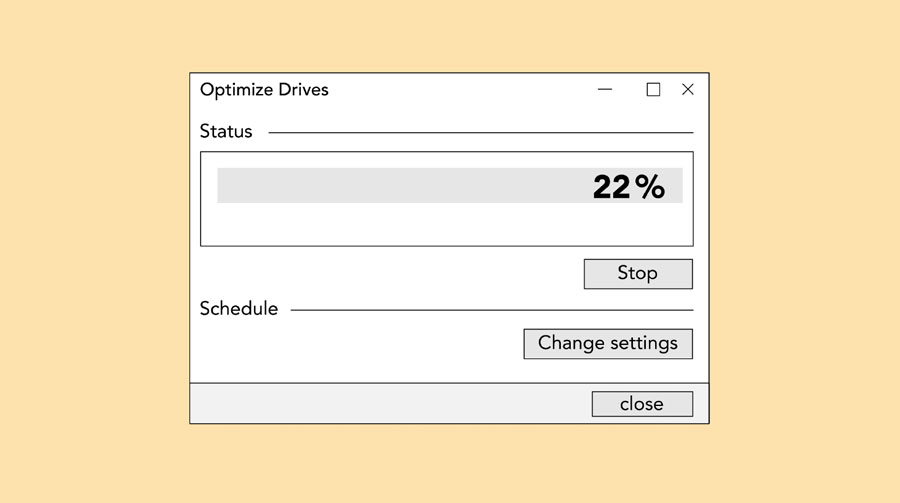The height and width of the screenshot is (503, 900).
Task: Click the close button in the footer
Action: [x=641, y=404]
